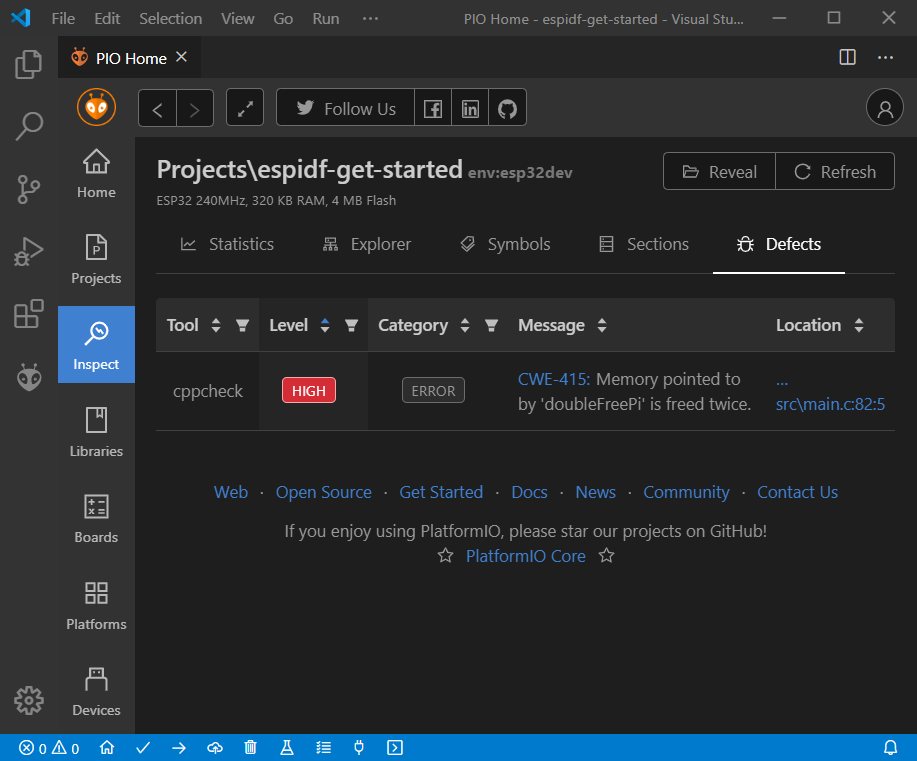Image resolution: width=917 pixels, height=761 pixels.
Task: Open the Go menu
Action: coord(283,19)
